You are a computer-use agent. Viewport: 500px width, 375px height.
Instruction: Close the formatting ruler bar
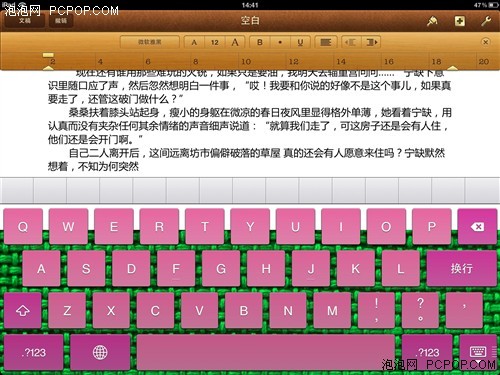(486, 42)
